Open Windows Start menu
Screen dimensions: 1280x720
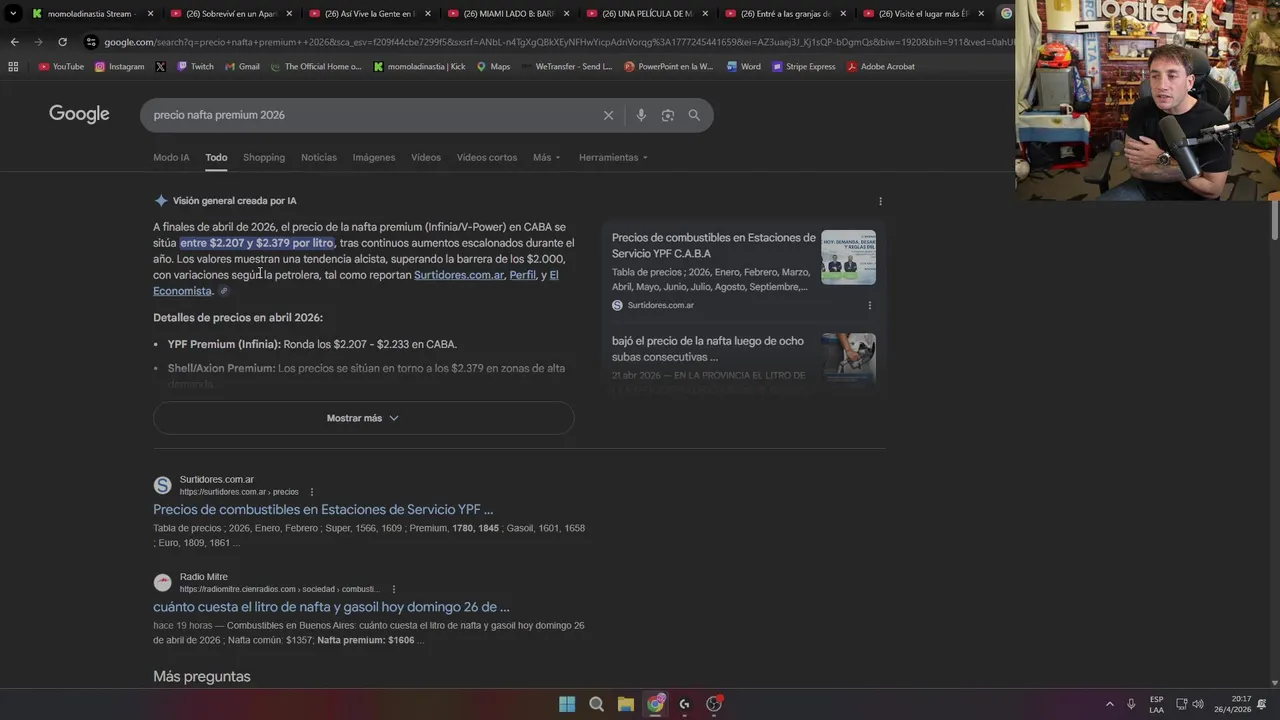click(567, 704)
